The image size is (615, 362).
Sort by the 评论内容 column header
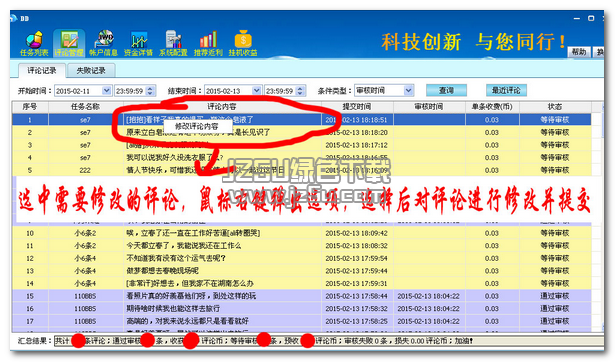pos(222,107)
